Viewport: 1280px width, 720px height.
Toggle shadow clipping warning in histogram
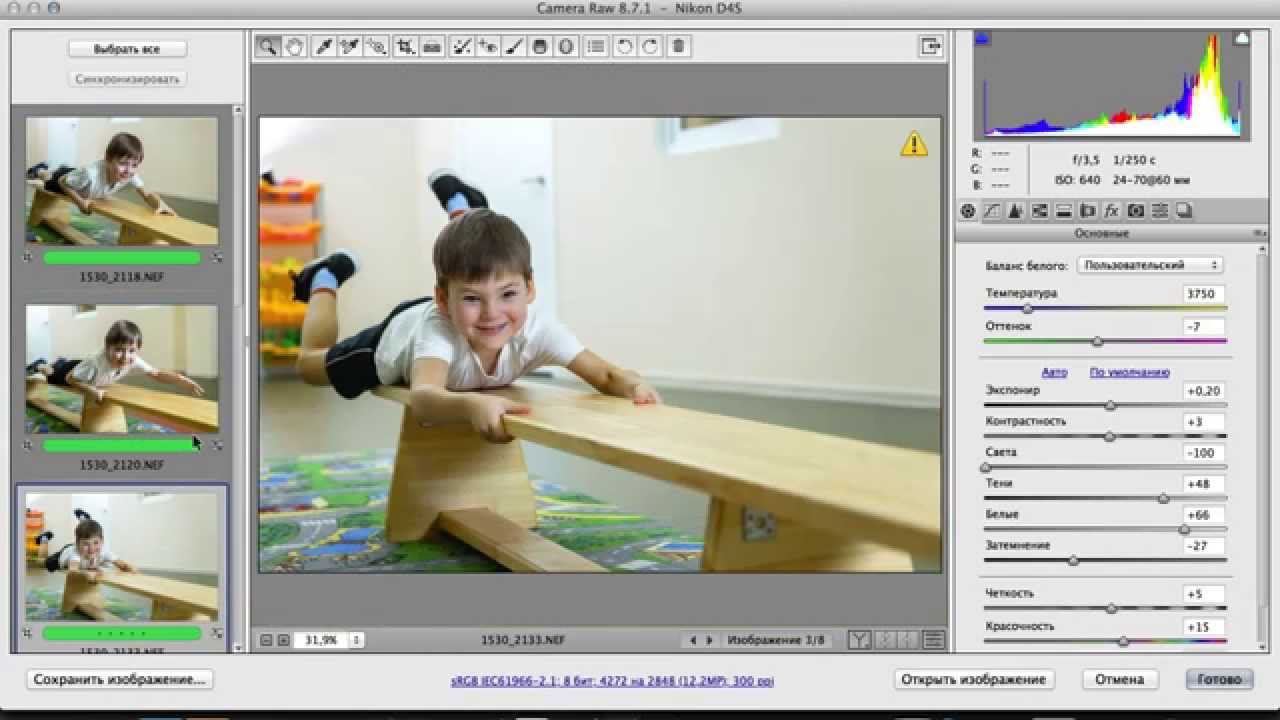pos(982,38)
